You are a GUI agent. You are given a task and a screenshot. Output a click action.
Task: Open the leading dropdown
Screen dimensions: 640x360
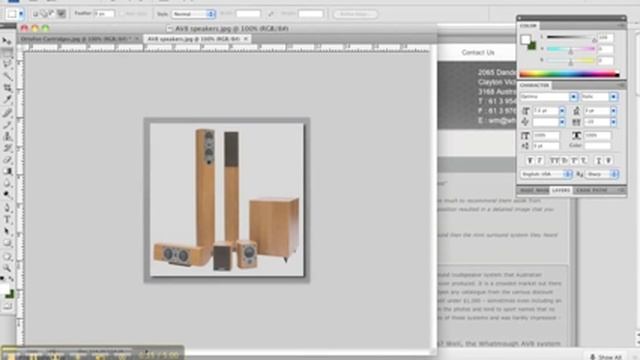613,111
